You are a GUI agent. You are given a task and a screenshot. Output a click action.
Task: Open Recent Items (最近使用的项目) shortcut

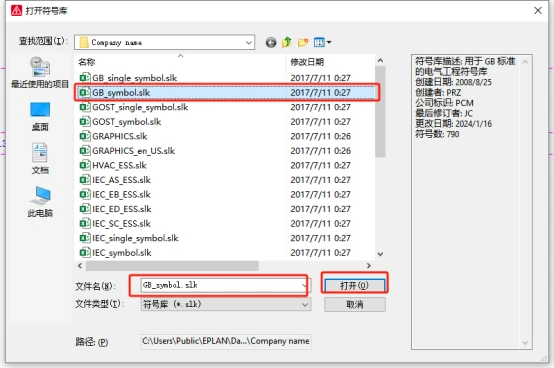coord(40,72)
